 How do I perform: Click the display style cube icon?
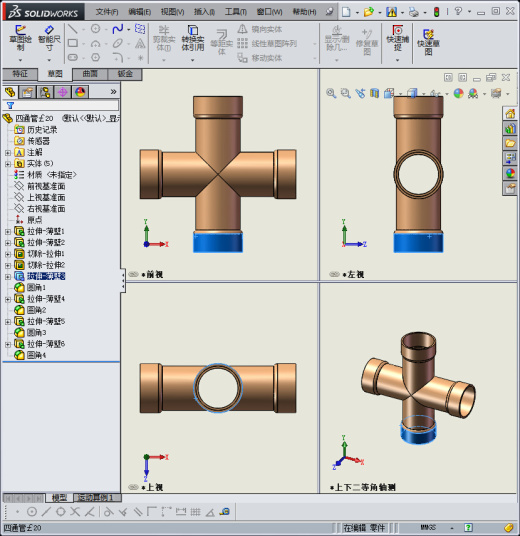tap(413, 93)
